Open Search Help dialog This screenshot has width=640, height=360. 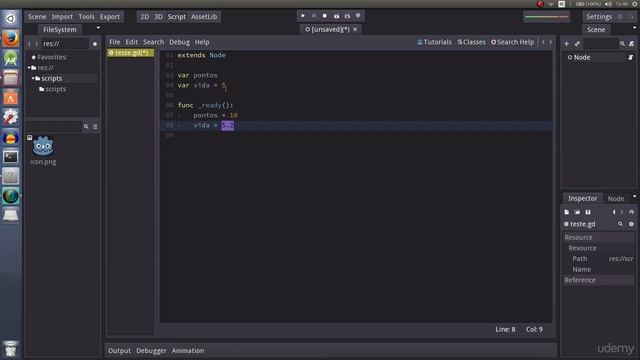coord(512,42)
